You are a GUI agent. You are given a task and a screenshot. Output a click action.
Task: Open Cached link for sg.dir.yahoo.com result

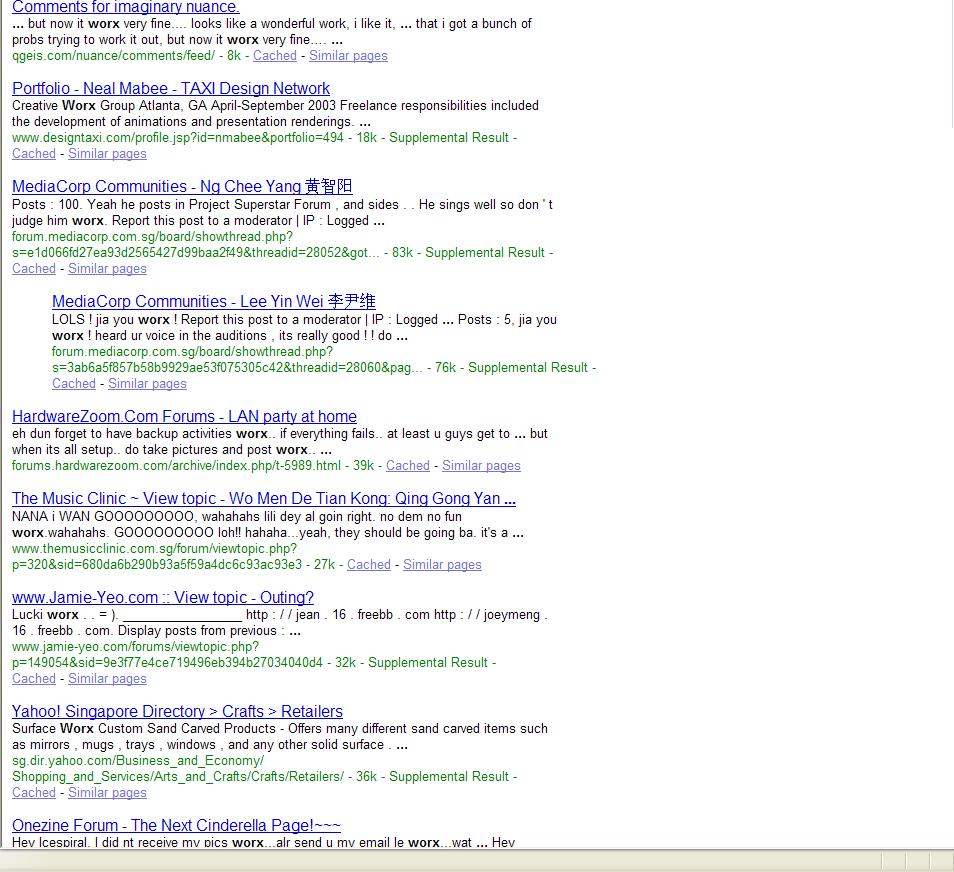coord(34,792)
